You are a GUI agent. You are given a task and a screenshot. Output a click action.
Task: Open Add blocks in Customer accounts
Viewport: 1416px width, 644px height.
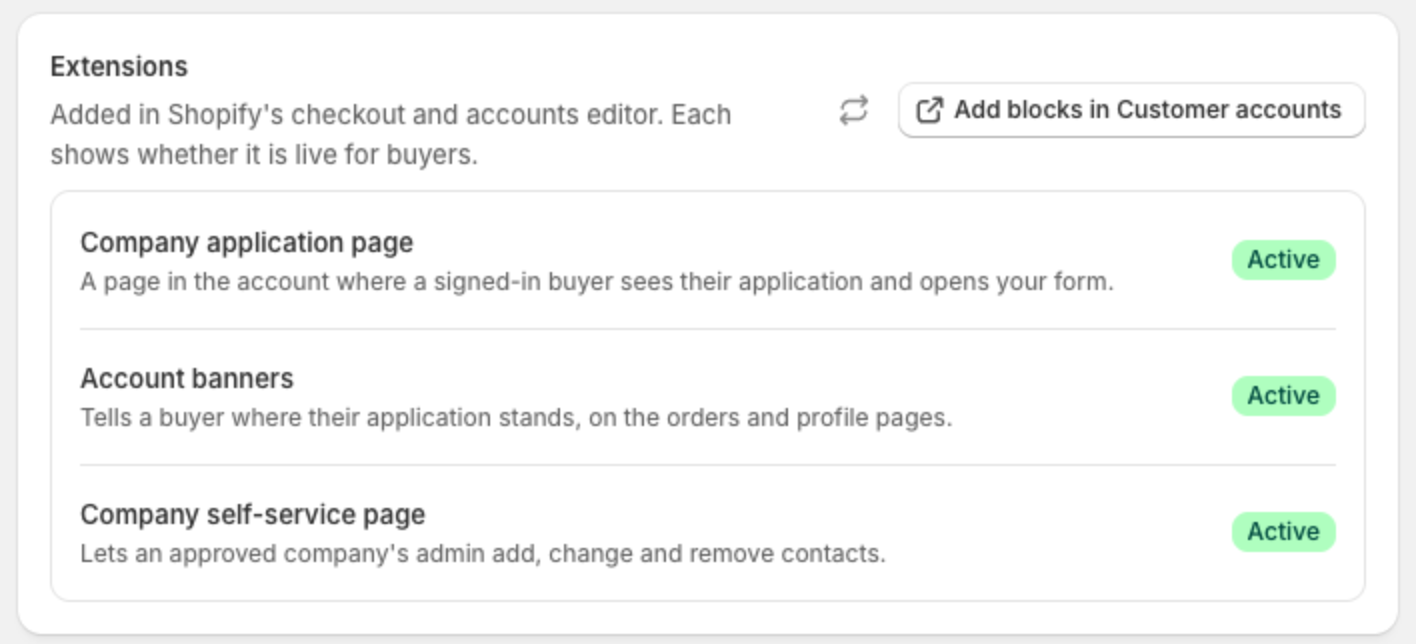pyautogui.click(x=1131, y=110)
